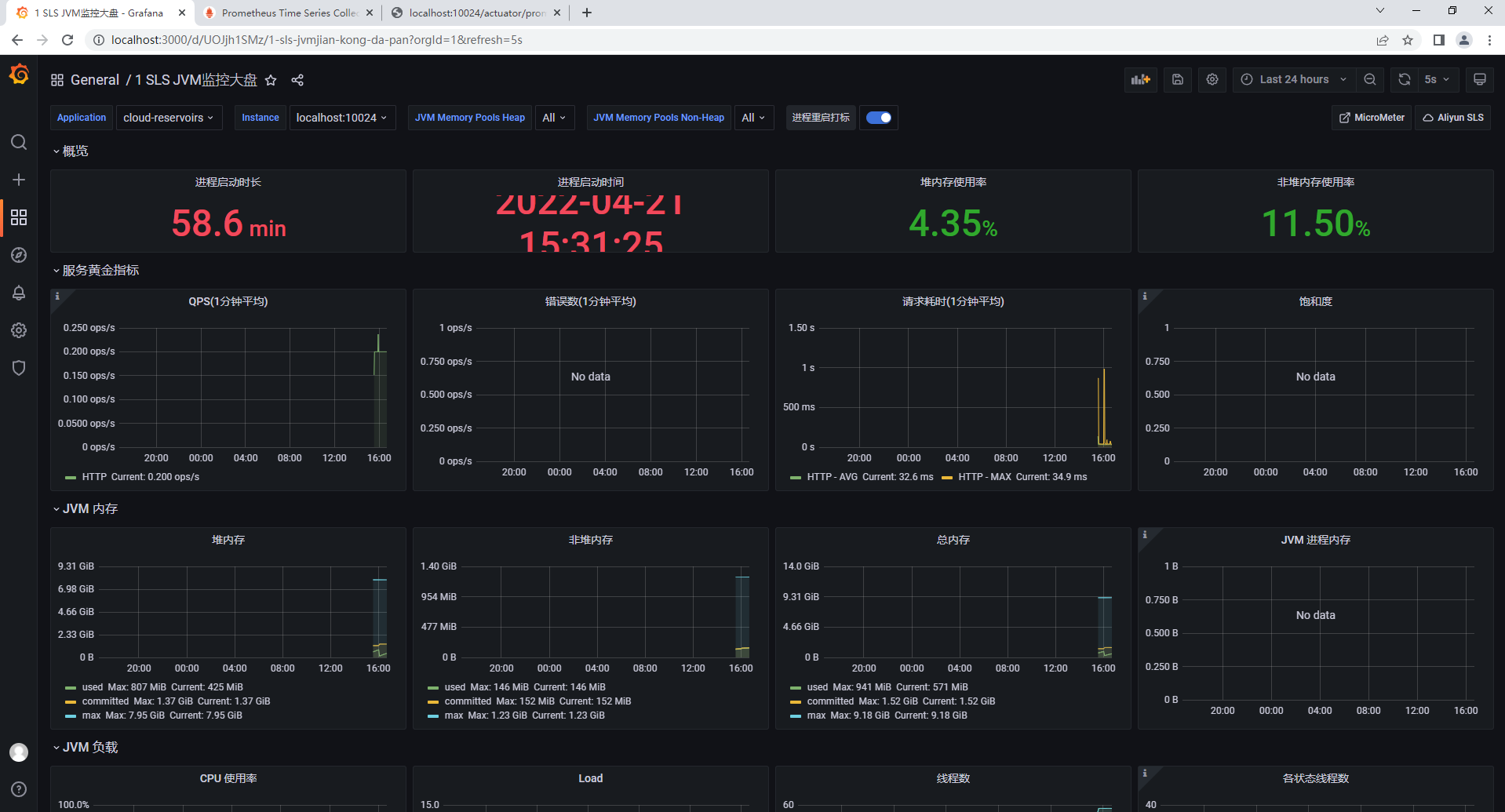
Task: Open the browser profile avatar
Action: click(x=1464, y=40)
